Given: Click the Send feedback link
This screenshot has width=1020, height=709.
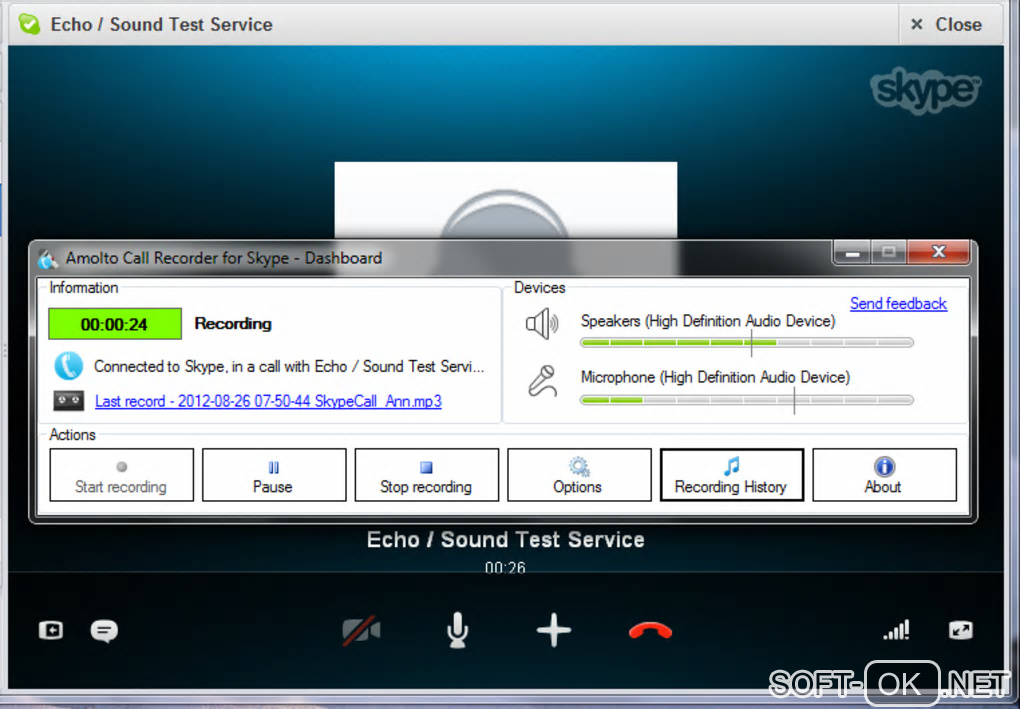Looking at the screenshot, I should pyautogui.click(x=898, y=304).
